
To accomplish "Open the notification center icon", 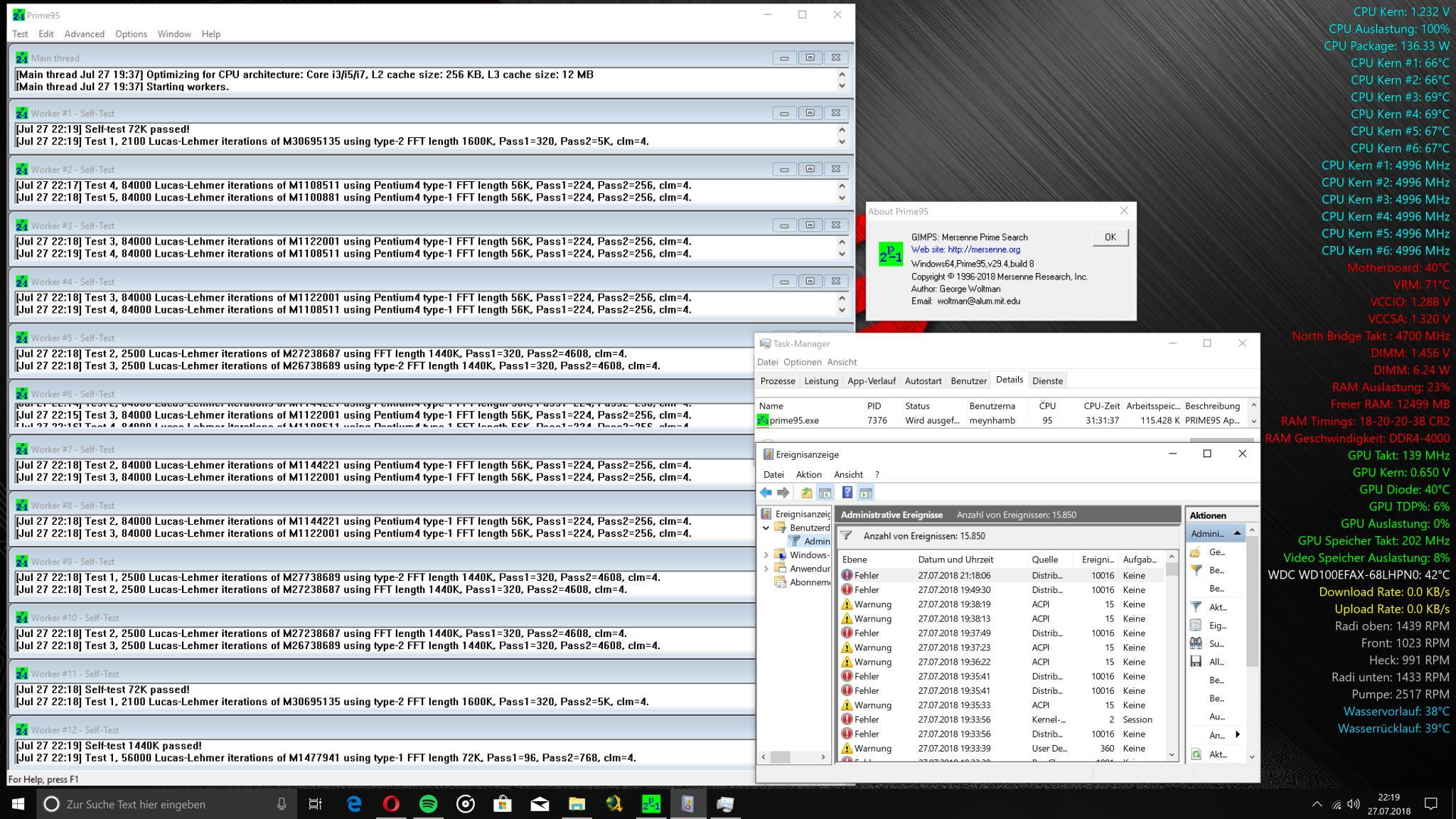I will tap(1431, 804).
